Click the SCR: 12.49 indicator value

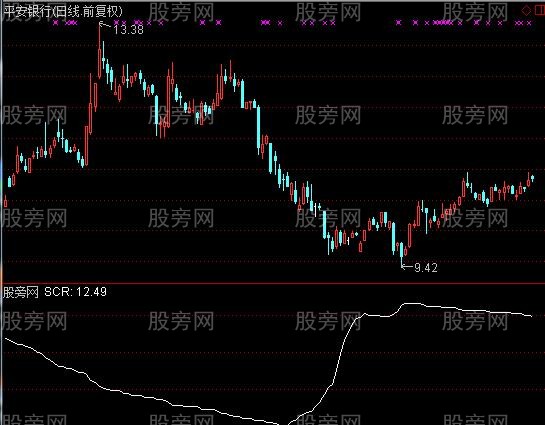75,292
